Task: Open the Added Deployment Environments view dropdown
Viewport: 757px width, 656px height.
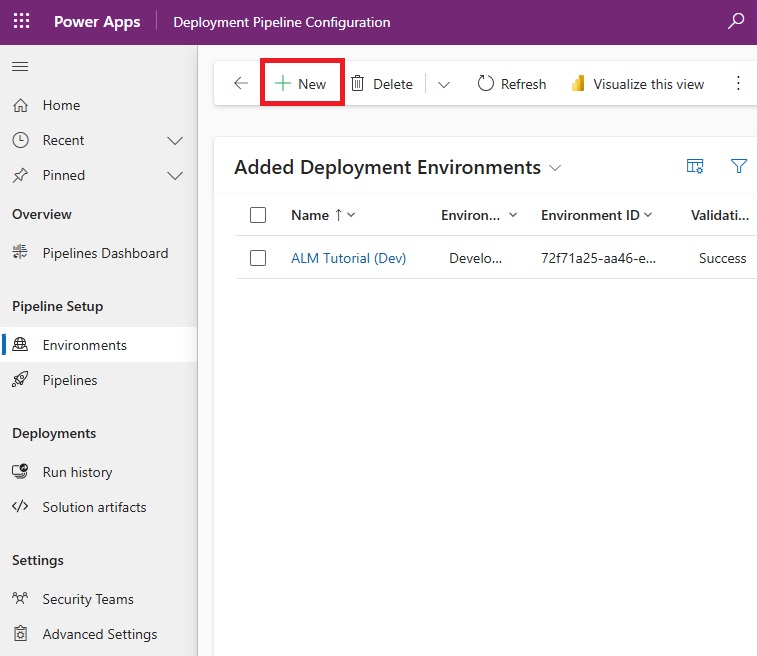Action: [555, 168]
